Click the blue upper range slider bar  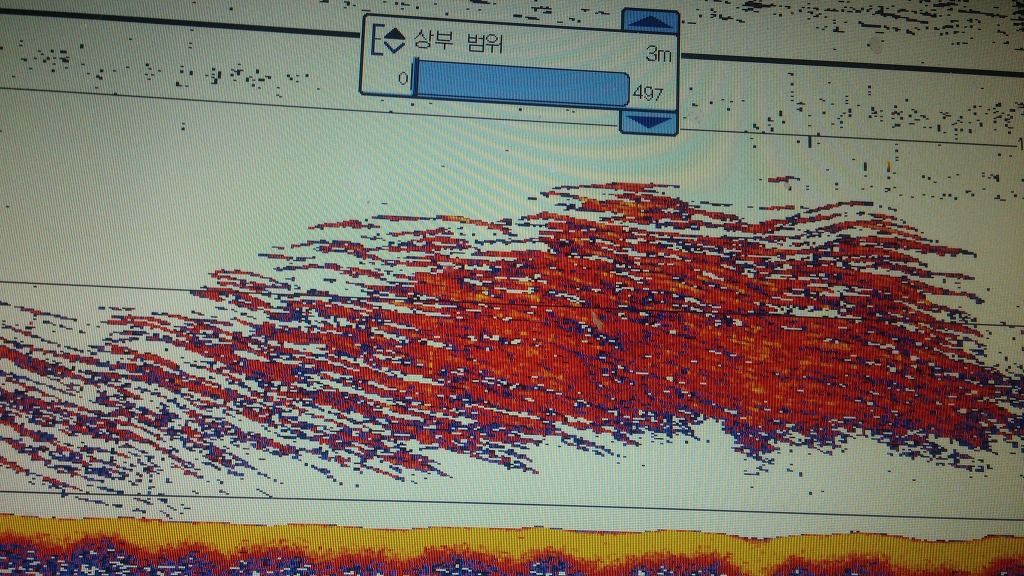[522, 82]
